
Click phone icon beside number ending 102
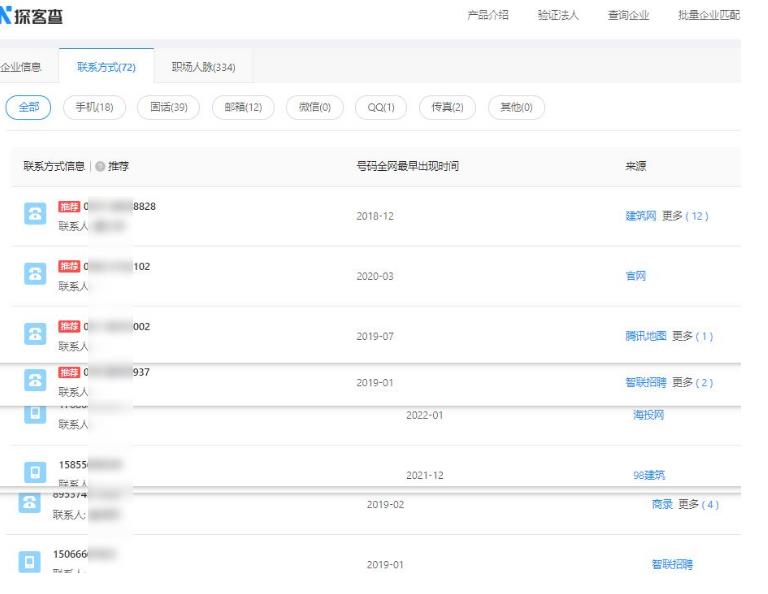pos(35,274)
